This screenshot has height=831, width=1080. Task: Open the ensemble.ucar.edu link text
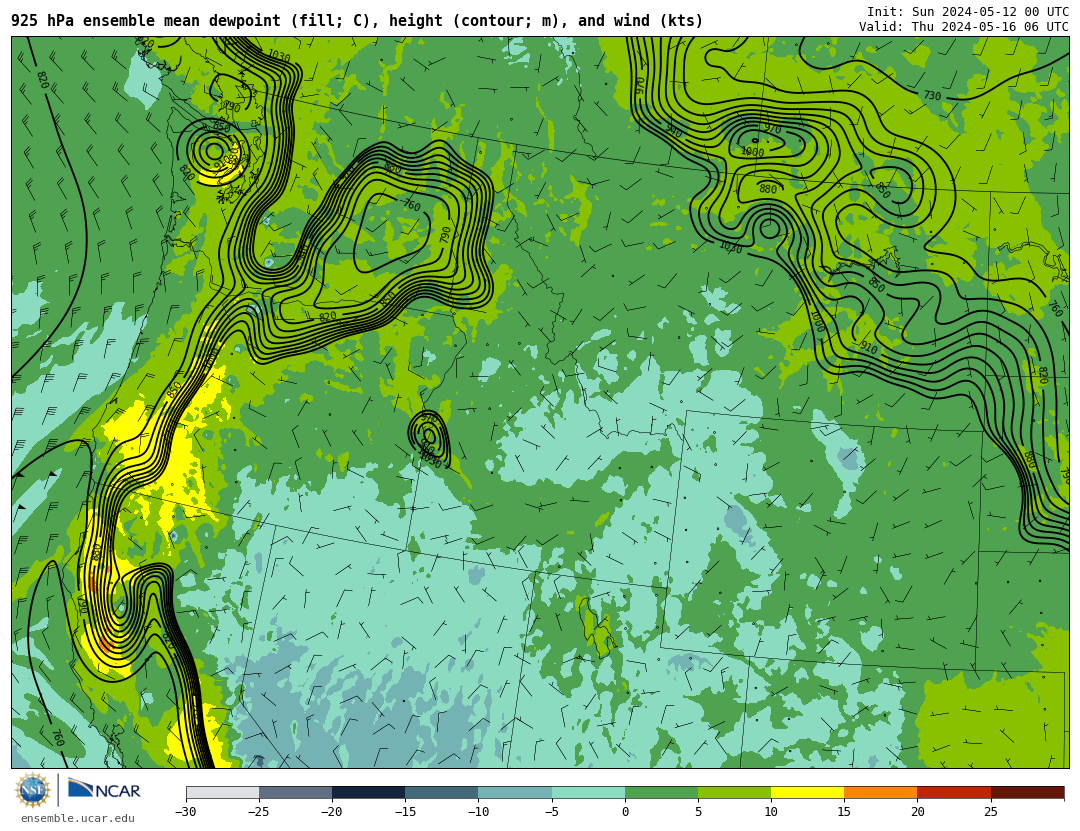pos(78,818)
